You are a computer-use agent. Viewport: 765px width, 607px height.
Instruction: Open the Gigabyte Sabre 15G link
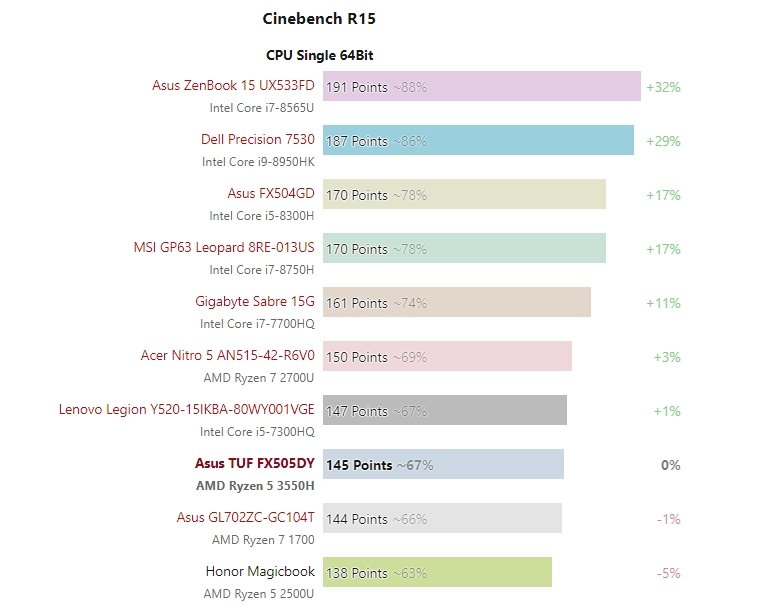coord(254,301)
